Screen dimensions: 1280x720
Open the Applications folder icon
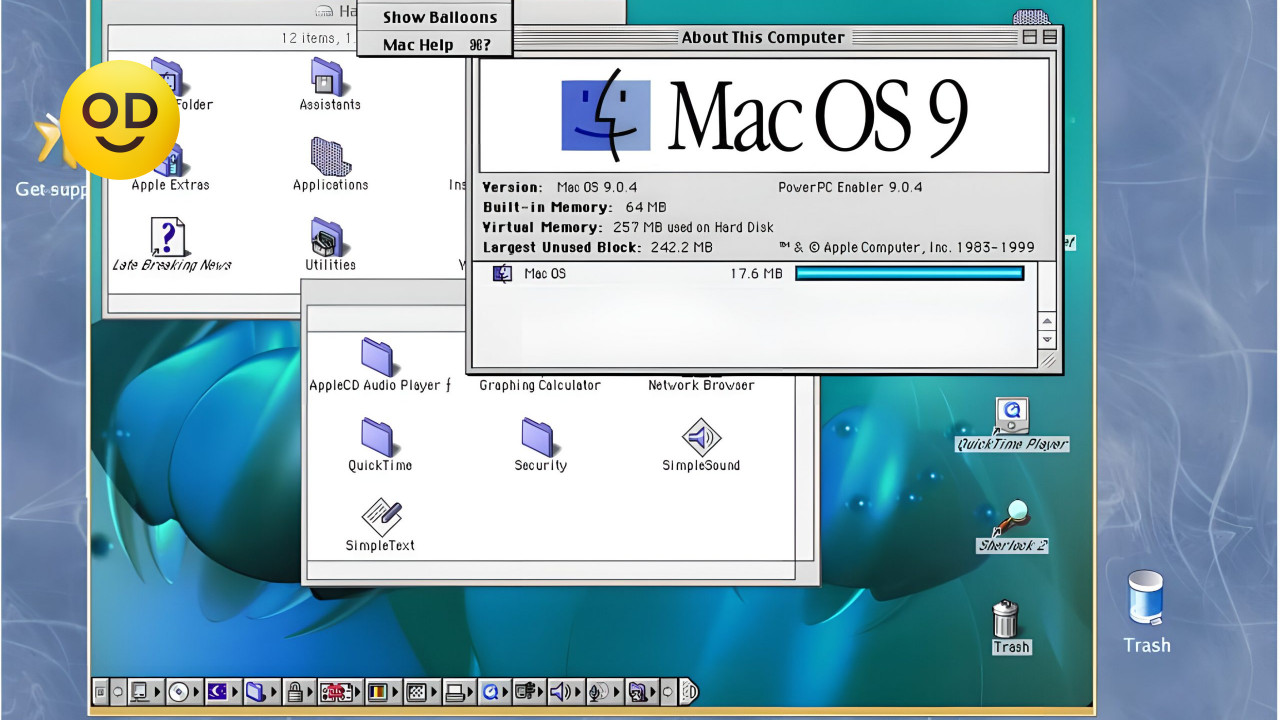tap(330, 157)
